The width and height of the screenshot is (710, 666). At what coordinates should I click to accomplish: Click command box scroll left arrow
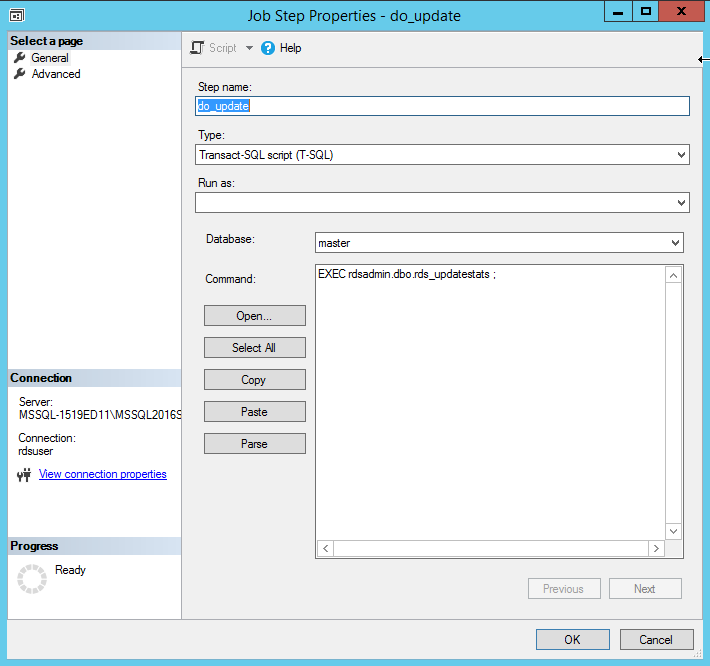326,549
